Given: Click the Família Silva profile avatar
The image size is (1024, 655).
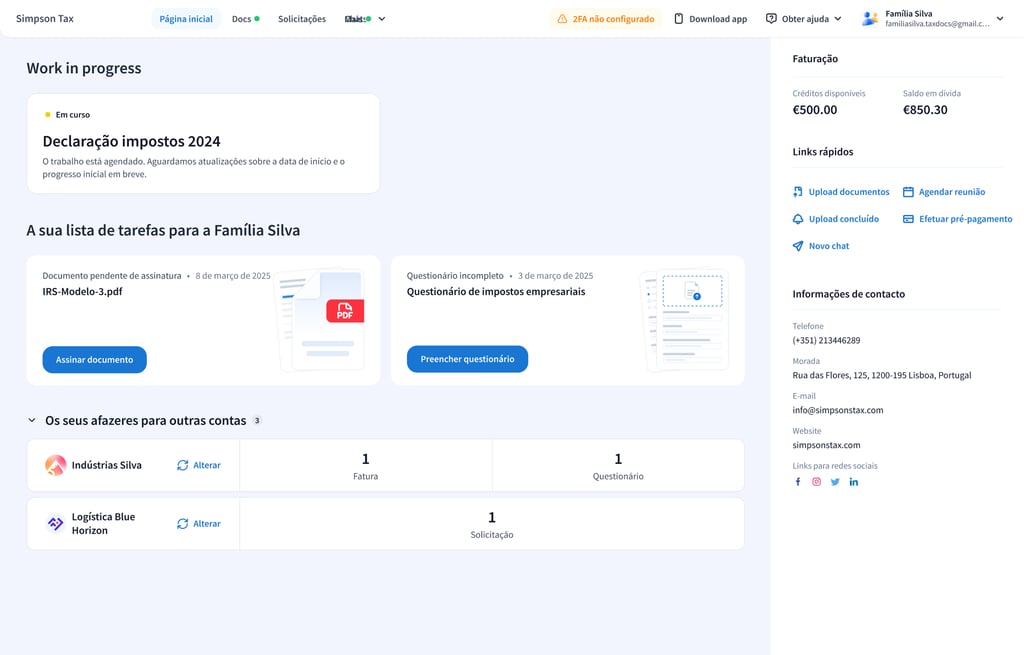Looking at the screenshot, I should pyautogui.click(x=869, y=19).
